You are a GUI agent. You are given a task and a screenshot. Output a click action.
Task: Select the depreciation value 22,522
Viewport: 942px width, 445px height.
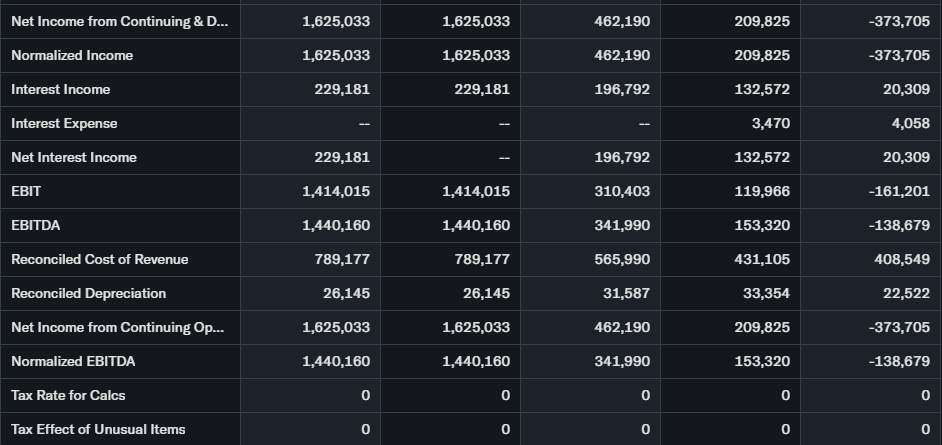click(x=906, y=293)
